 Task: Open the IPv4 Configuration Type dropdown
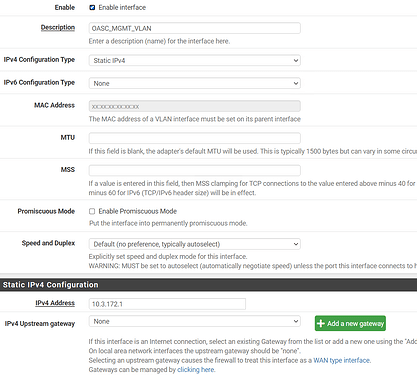[195, 60]
